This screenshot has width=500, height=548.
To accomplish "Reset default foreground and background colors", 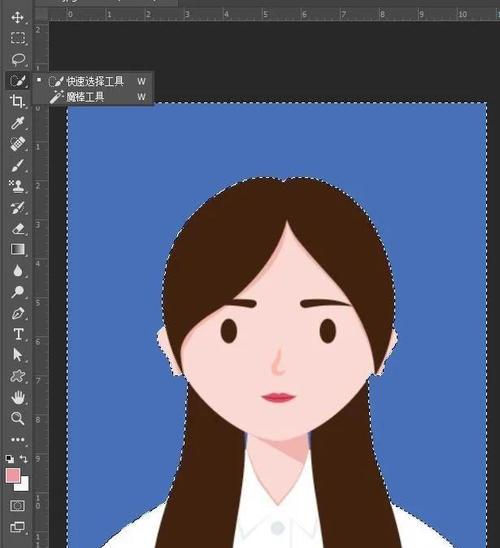I will [x=10, y=459].
